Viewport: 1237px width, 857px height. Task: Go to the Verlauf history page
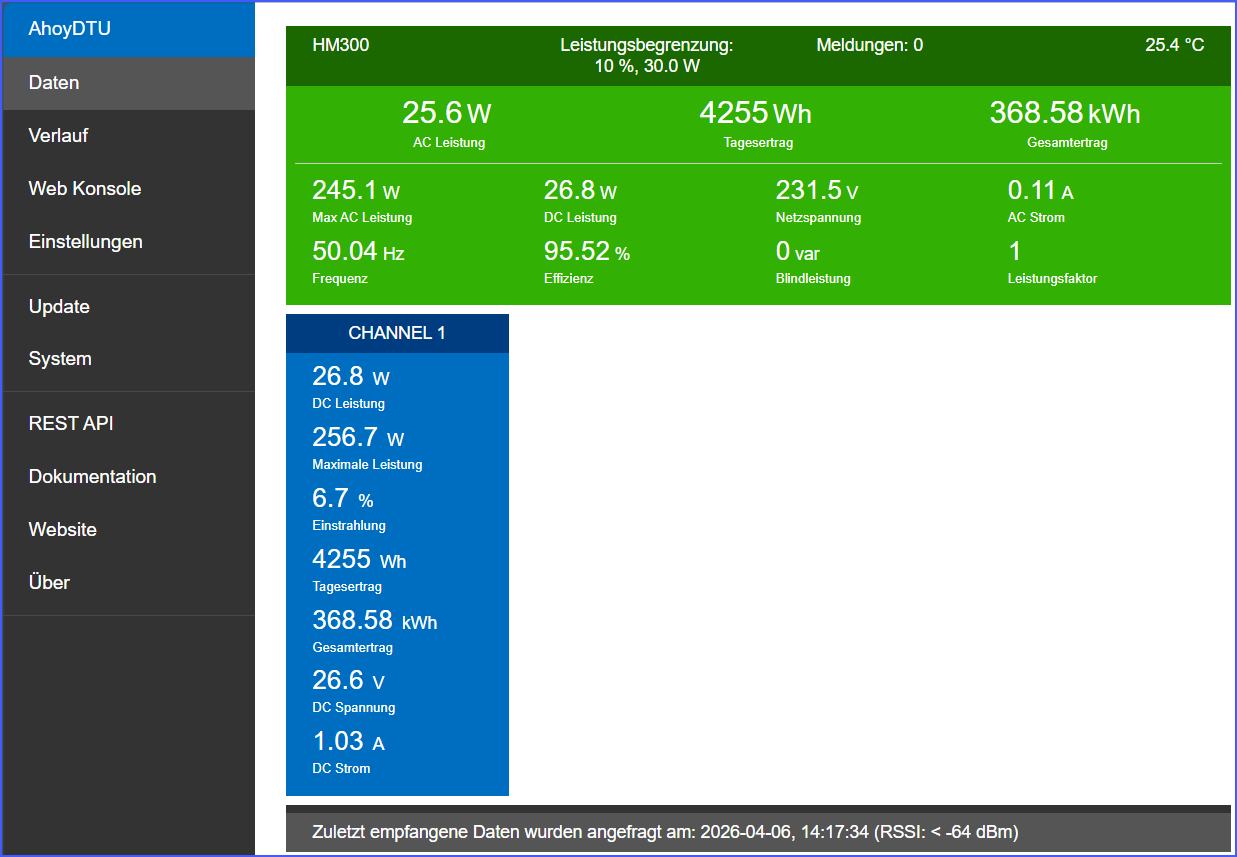click(x=59, y=136)
